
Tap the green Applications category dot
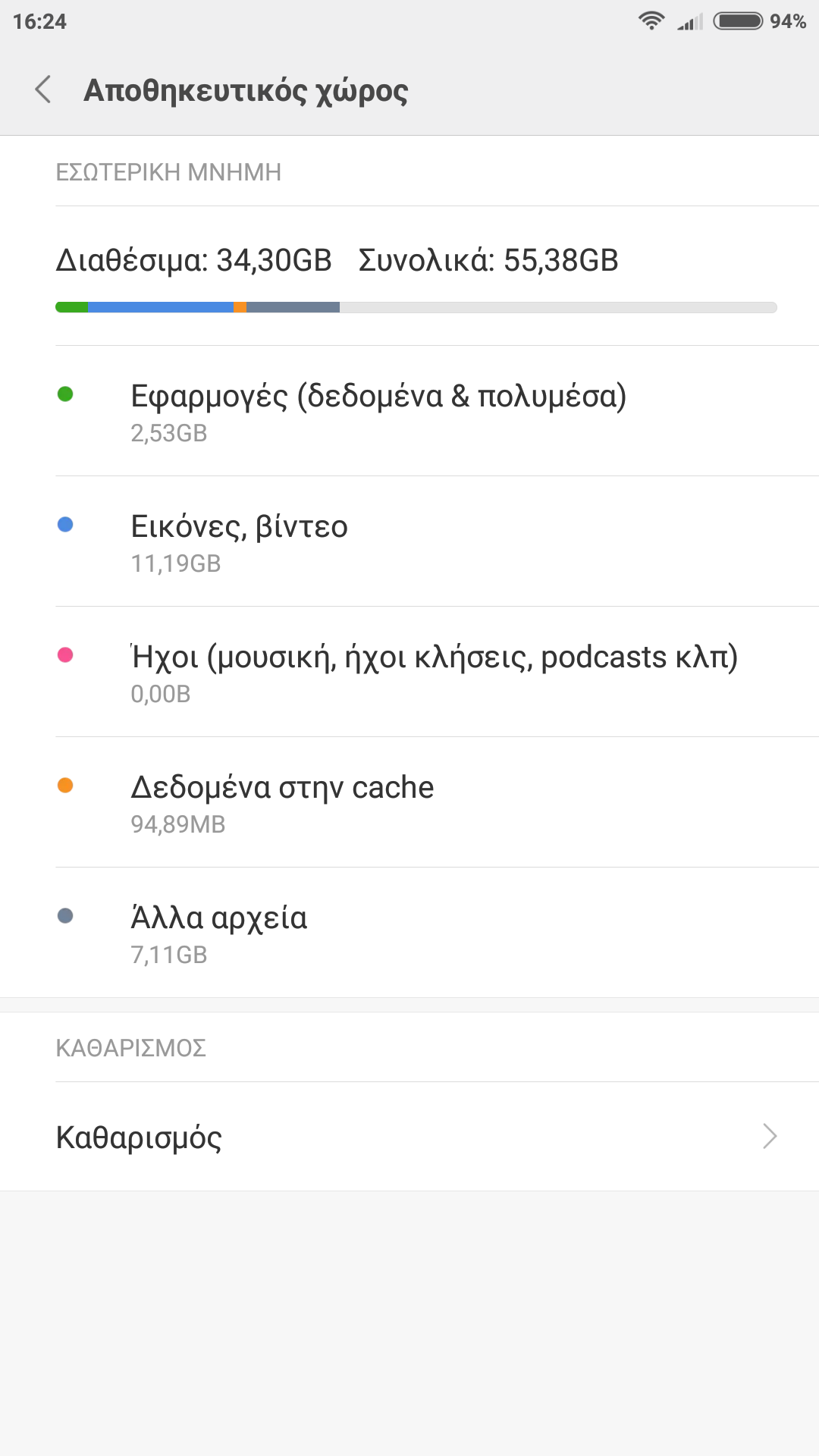pos(65,394)
